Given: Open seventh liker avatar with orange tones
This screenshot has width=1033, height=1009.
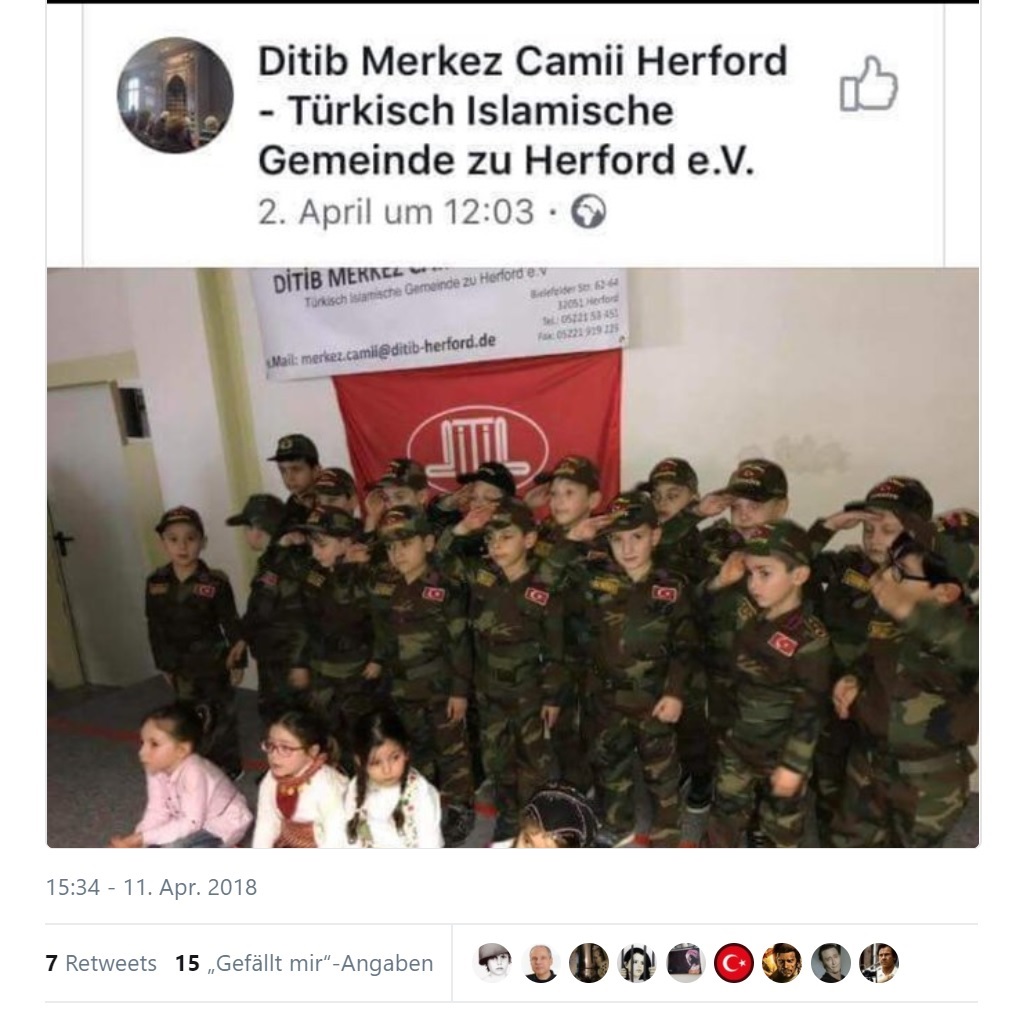Looking at the screenshot, I should (782, 963).
